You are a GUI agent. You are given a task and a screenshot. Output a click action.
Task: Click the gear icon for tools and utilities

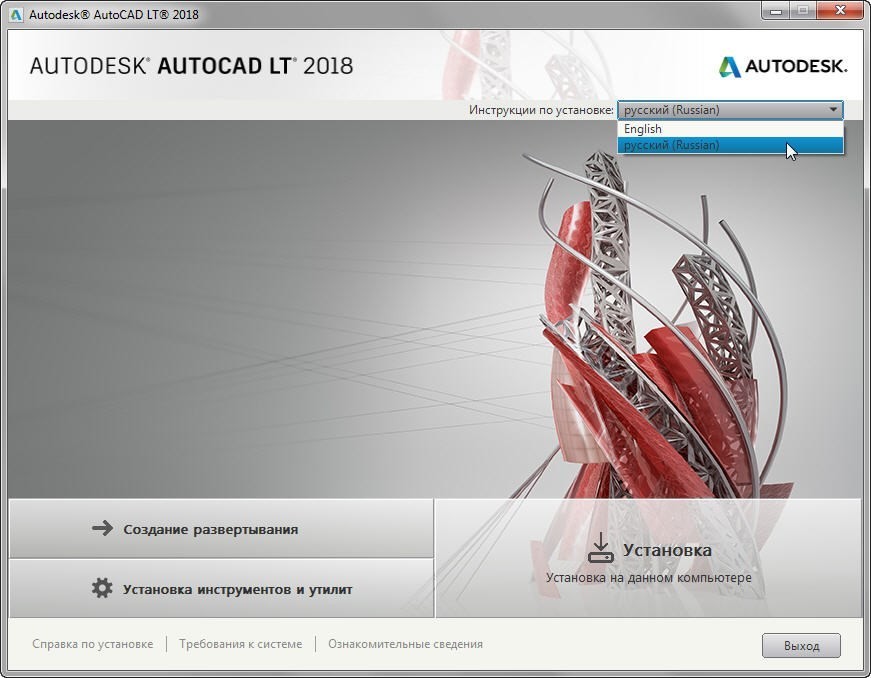tap(102, 588)
